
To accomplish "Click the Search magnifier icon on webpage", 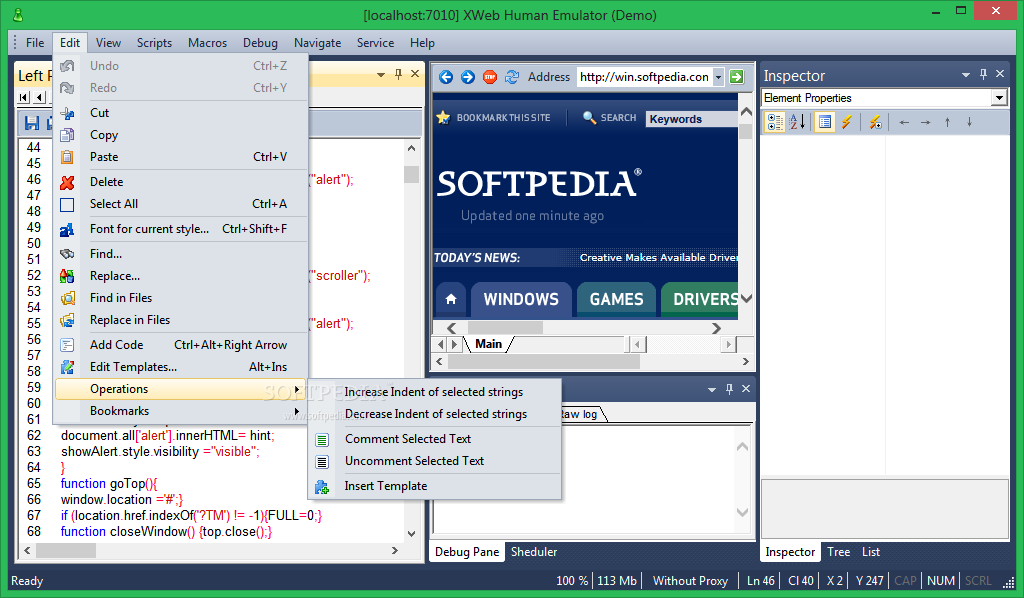I will [x=589, y=118].
